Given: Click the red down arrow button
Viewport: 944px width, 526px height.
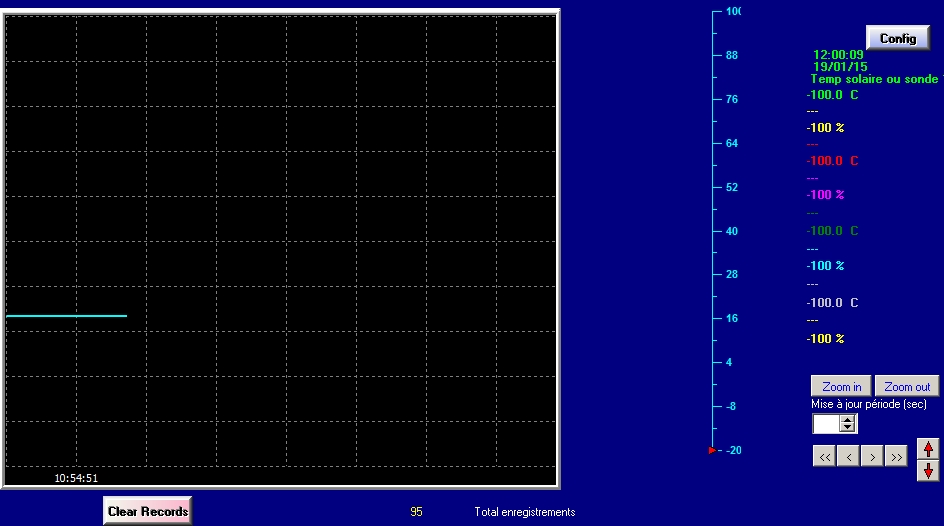Looking at the screenshot, I should [928, 470].
